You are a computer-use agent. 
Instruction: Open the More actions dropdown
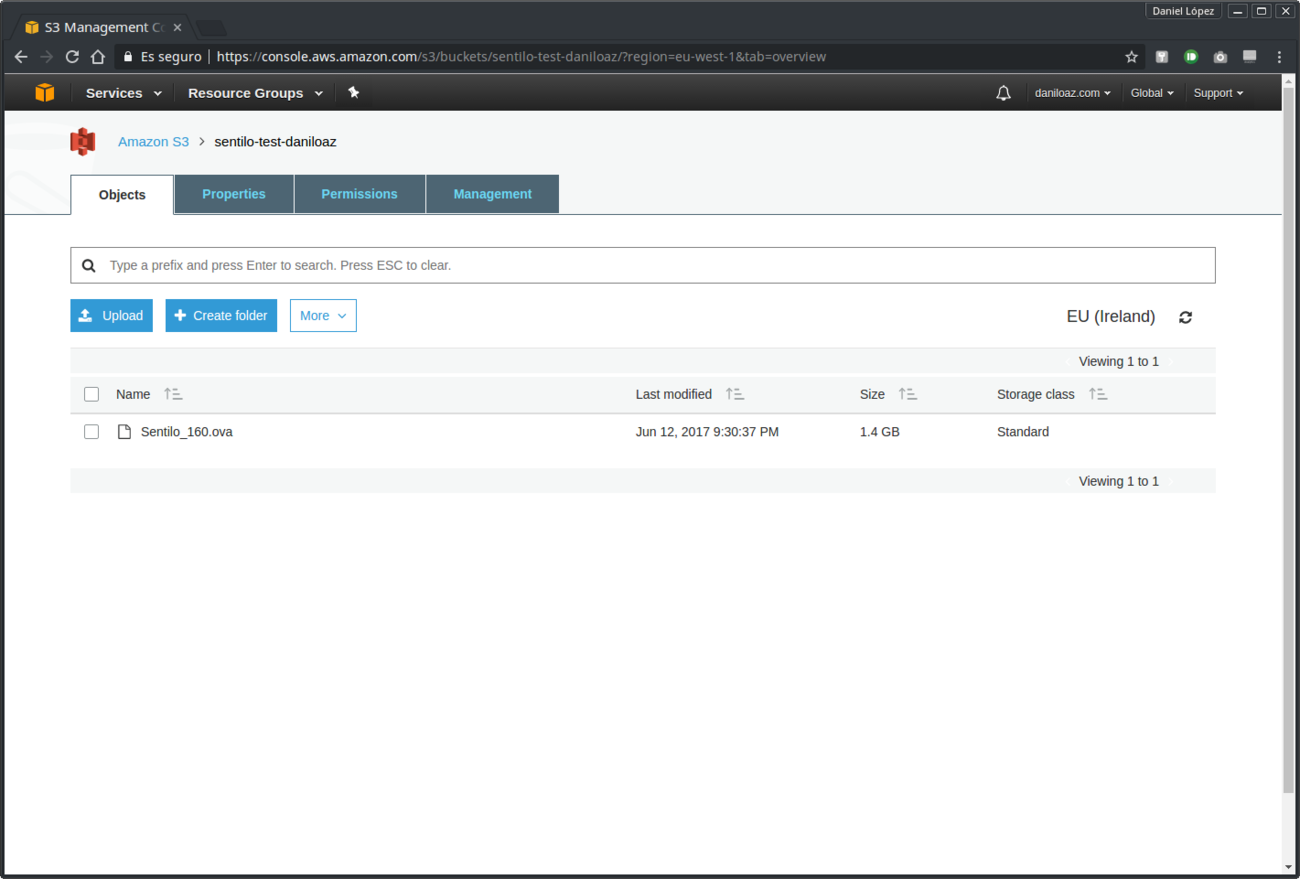tap(323, 316)
